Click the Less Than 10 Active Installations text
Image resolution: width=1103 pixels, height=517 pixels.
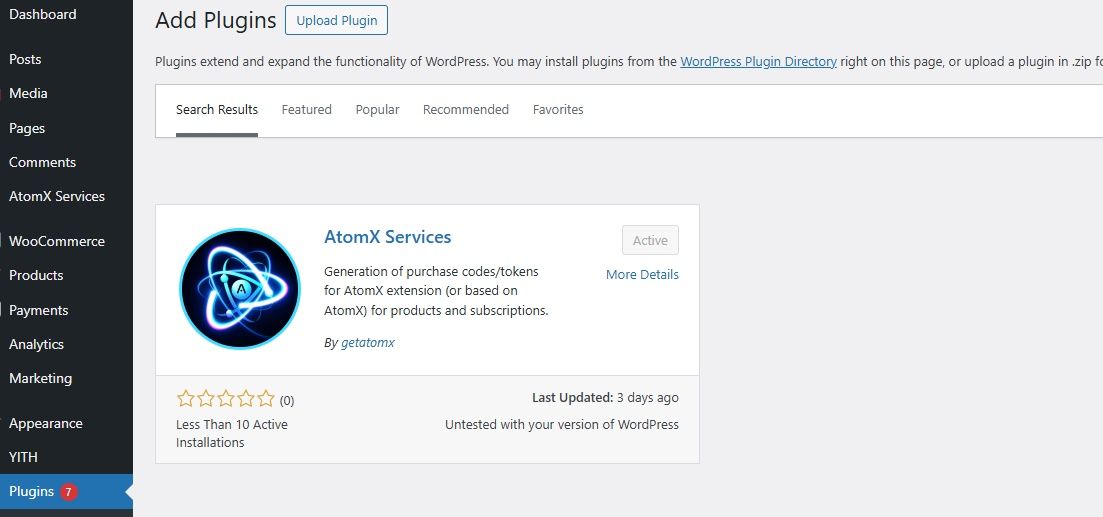[231, 434]
